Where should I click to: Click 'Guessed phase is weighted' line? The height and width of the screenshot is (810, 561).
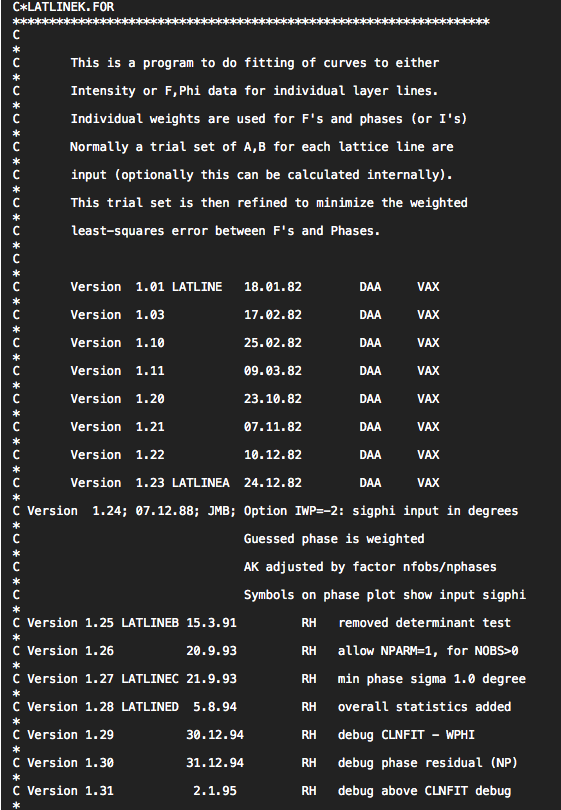click(x=334, y=539)
